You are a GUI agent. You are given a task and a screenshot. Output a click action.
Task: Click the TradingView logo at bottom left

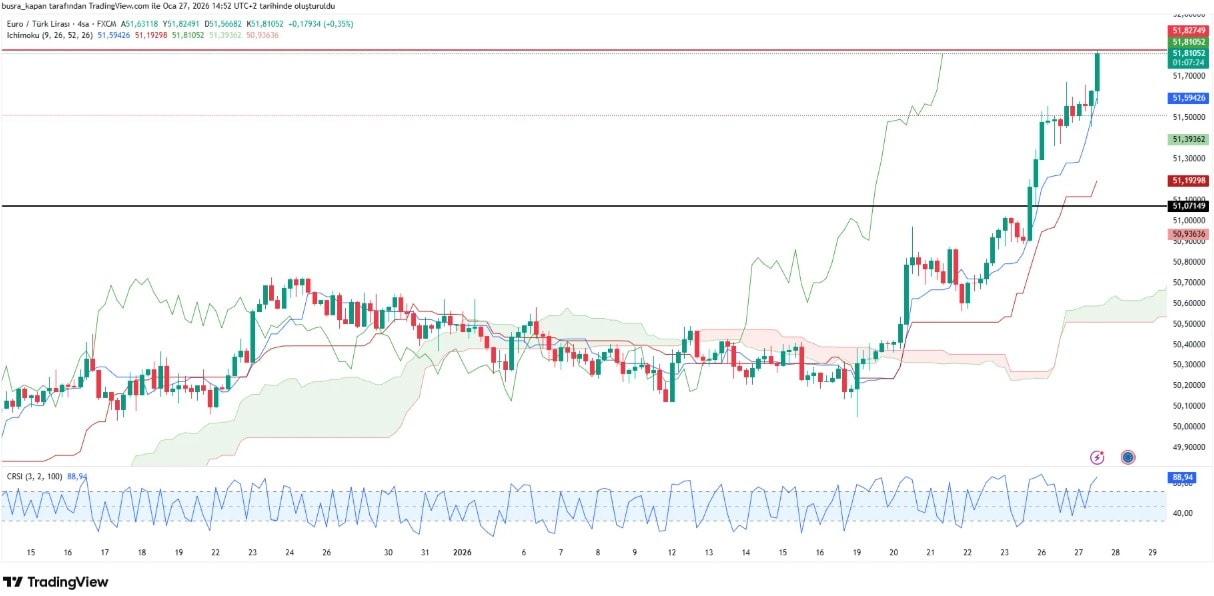click(x=55, y=582)
